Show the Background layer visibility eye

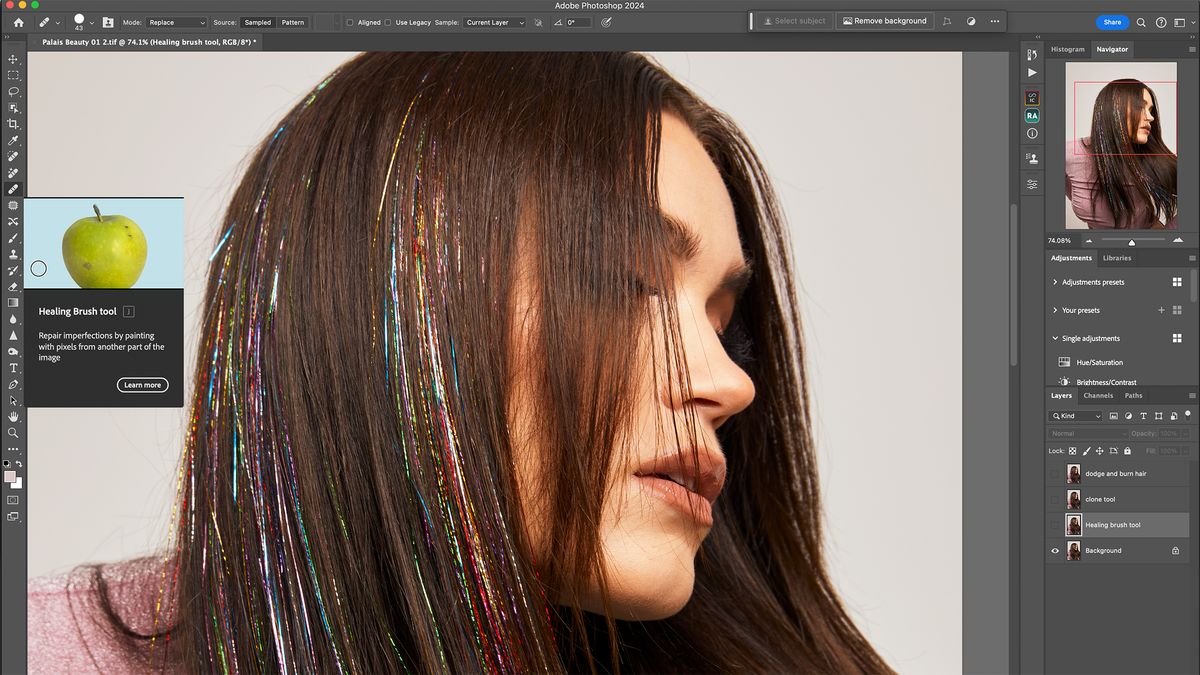click(x=1054, y=550)
